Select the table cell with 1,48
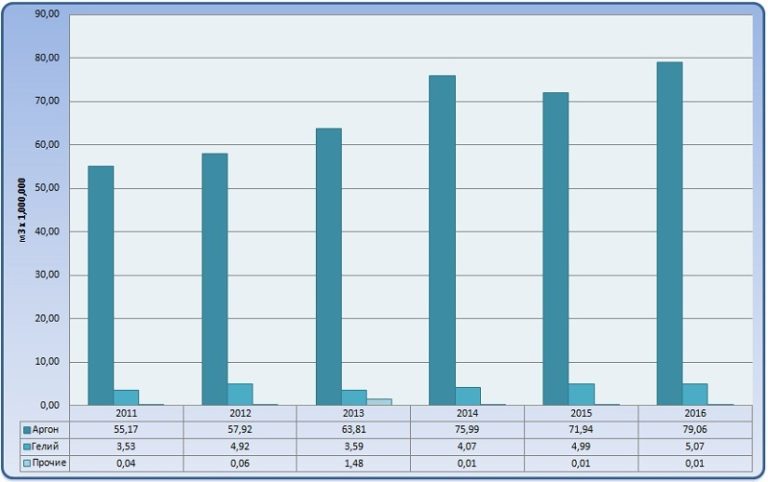This screenshot has width=768, height=482. [x=354, y=463]
